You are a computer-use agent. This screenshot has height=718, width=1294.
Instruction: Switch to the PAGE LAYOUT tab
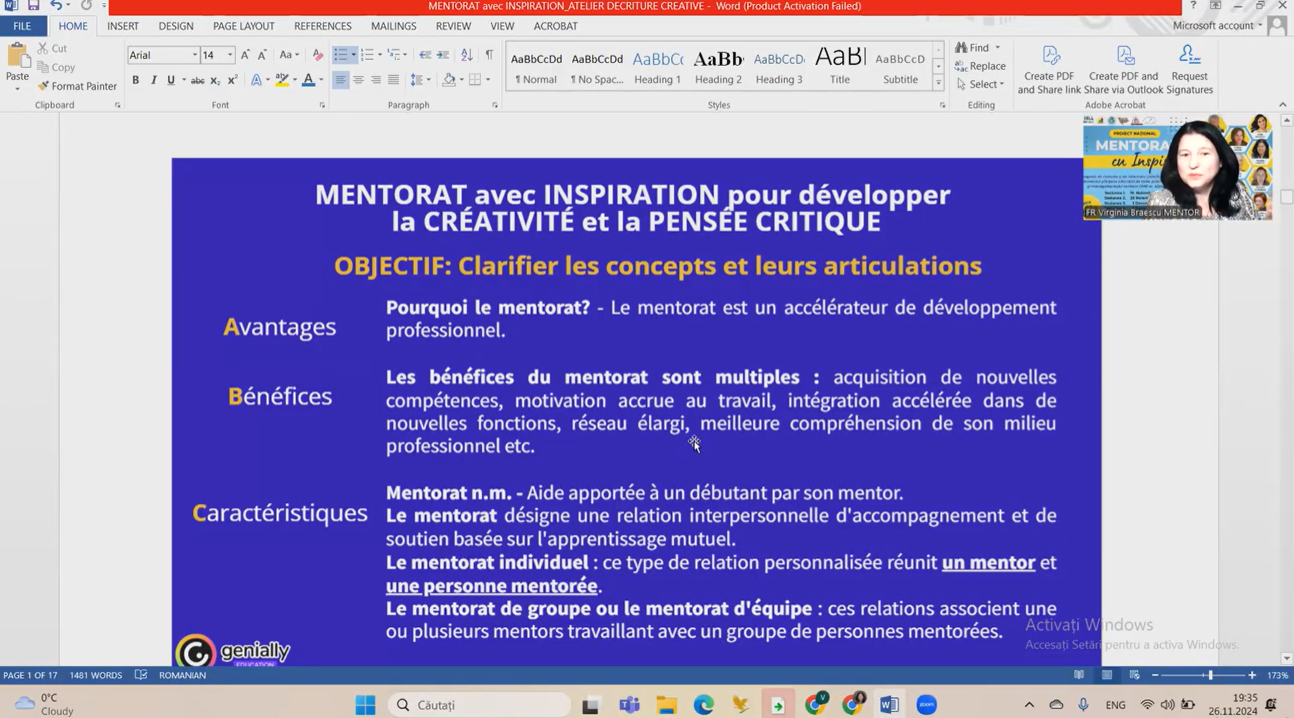tap(243, 26)
